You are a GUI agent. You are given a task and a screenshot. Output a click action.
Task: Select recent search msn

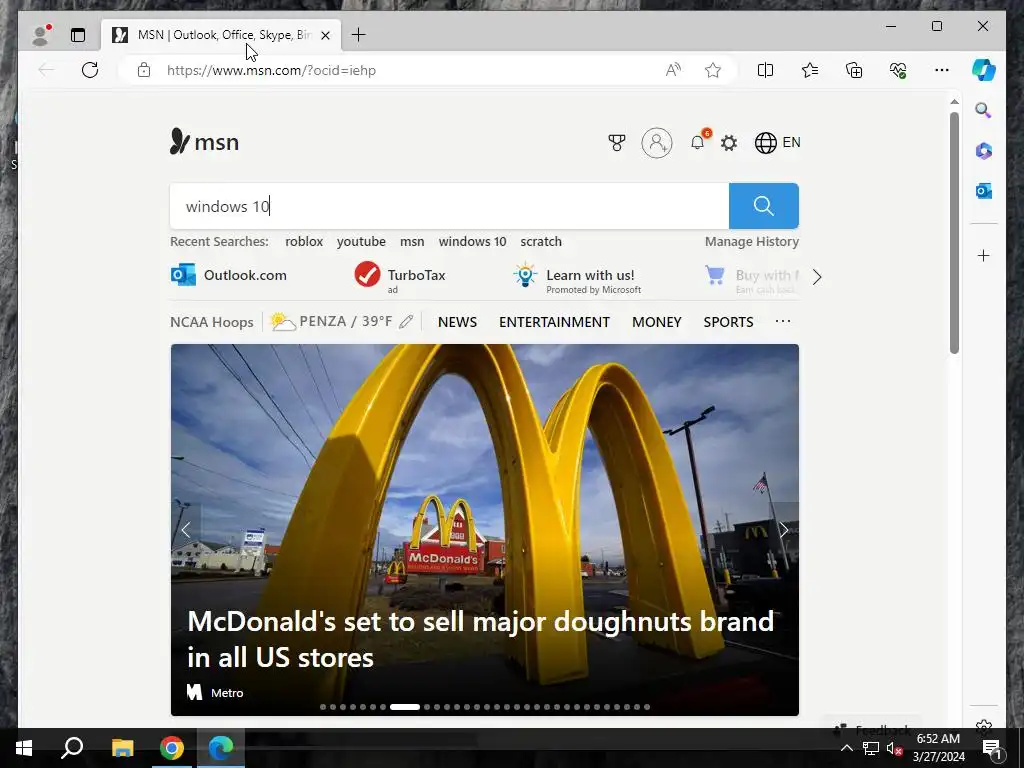(412, 242)
